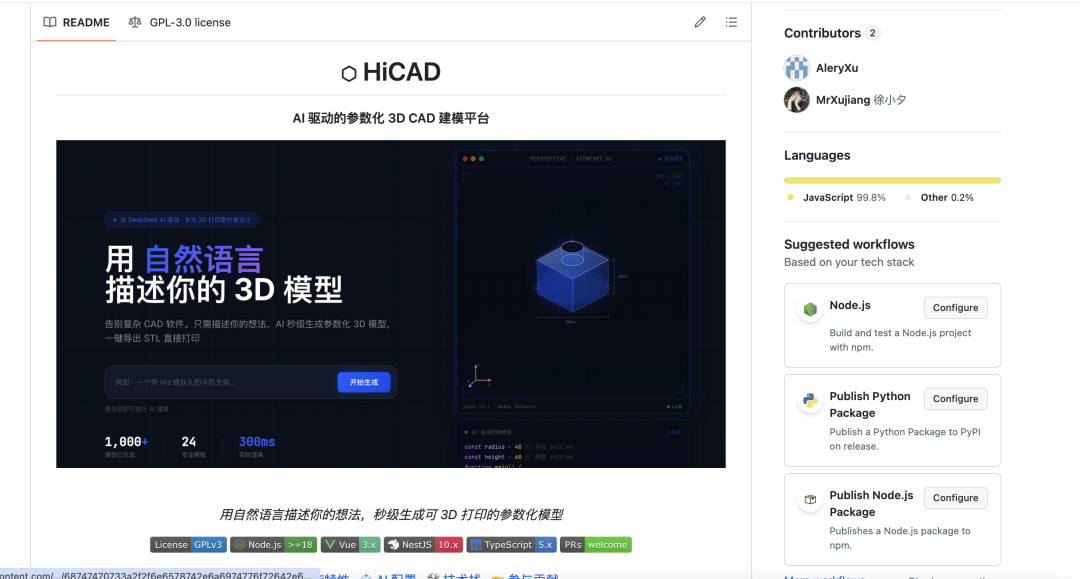Select the JavaScript 99.8% language
1080x579 pixels.
[844, 198]
